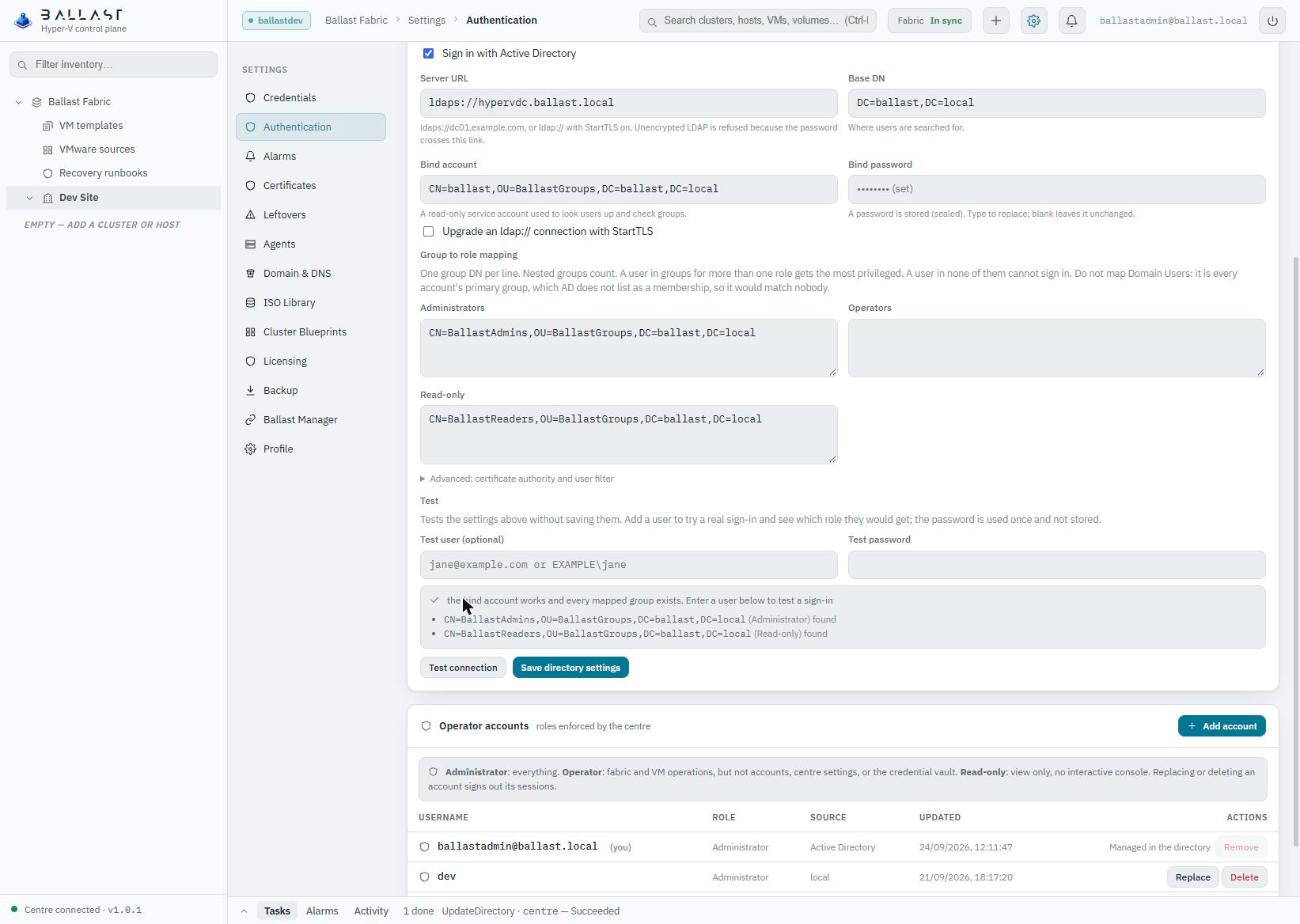Switch to the Tasks tab
Screen dimensions: 1300x924
tap(277, 911)
